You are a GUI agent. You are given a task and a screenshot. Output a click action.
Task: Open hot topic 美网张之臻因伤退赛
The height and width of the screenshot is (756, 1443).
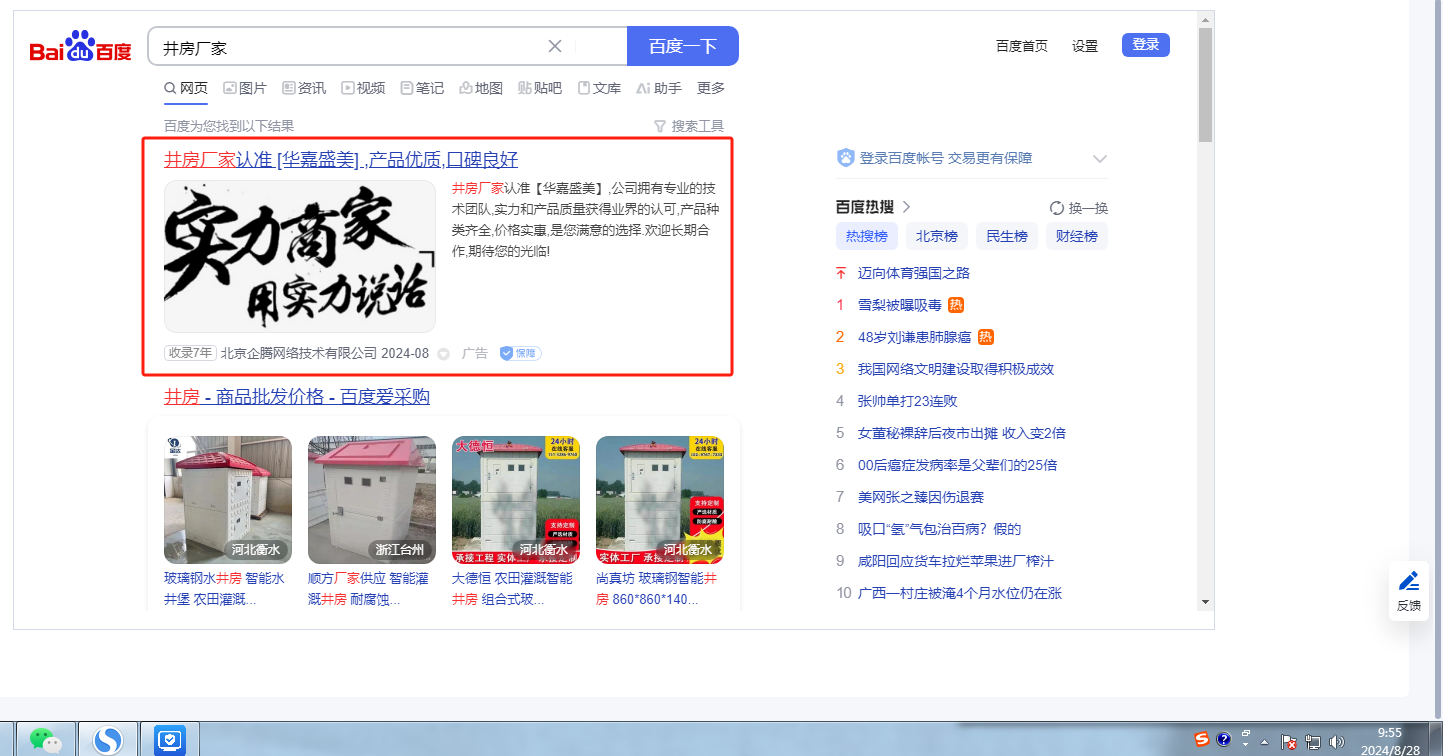click(x=921, y=497)
